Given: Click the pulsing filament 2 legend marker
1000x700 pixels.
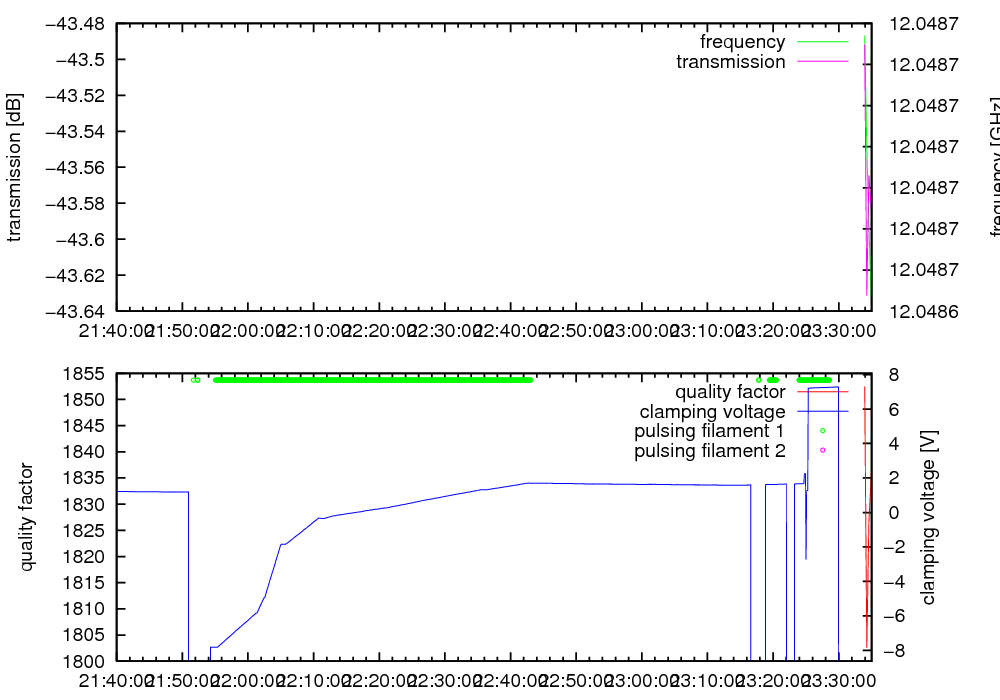Looking at the screenshot, I should 822,451.
